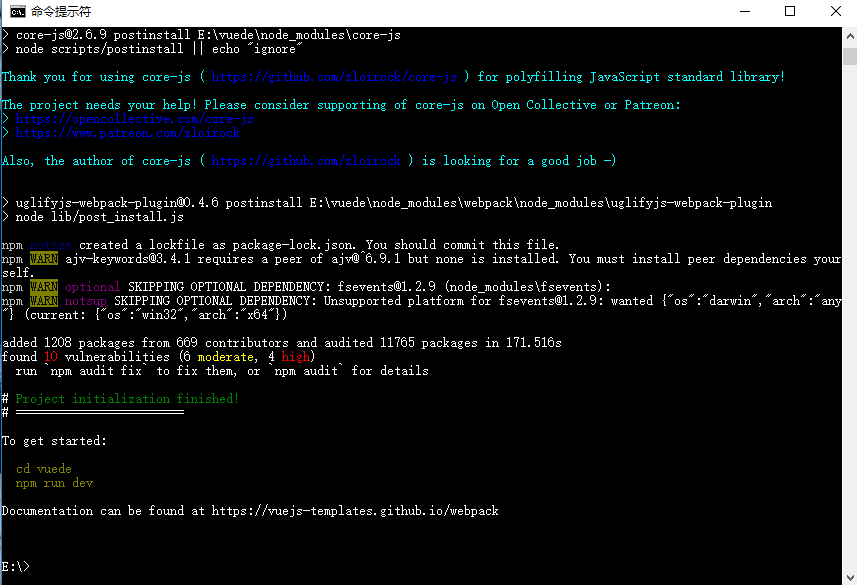Close the 命令提示符 window
857x585 pixels.
[x=835, y=11]
